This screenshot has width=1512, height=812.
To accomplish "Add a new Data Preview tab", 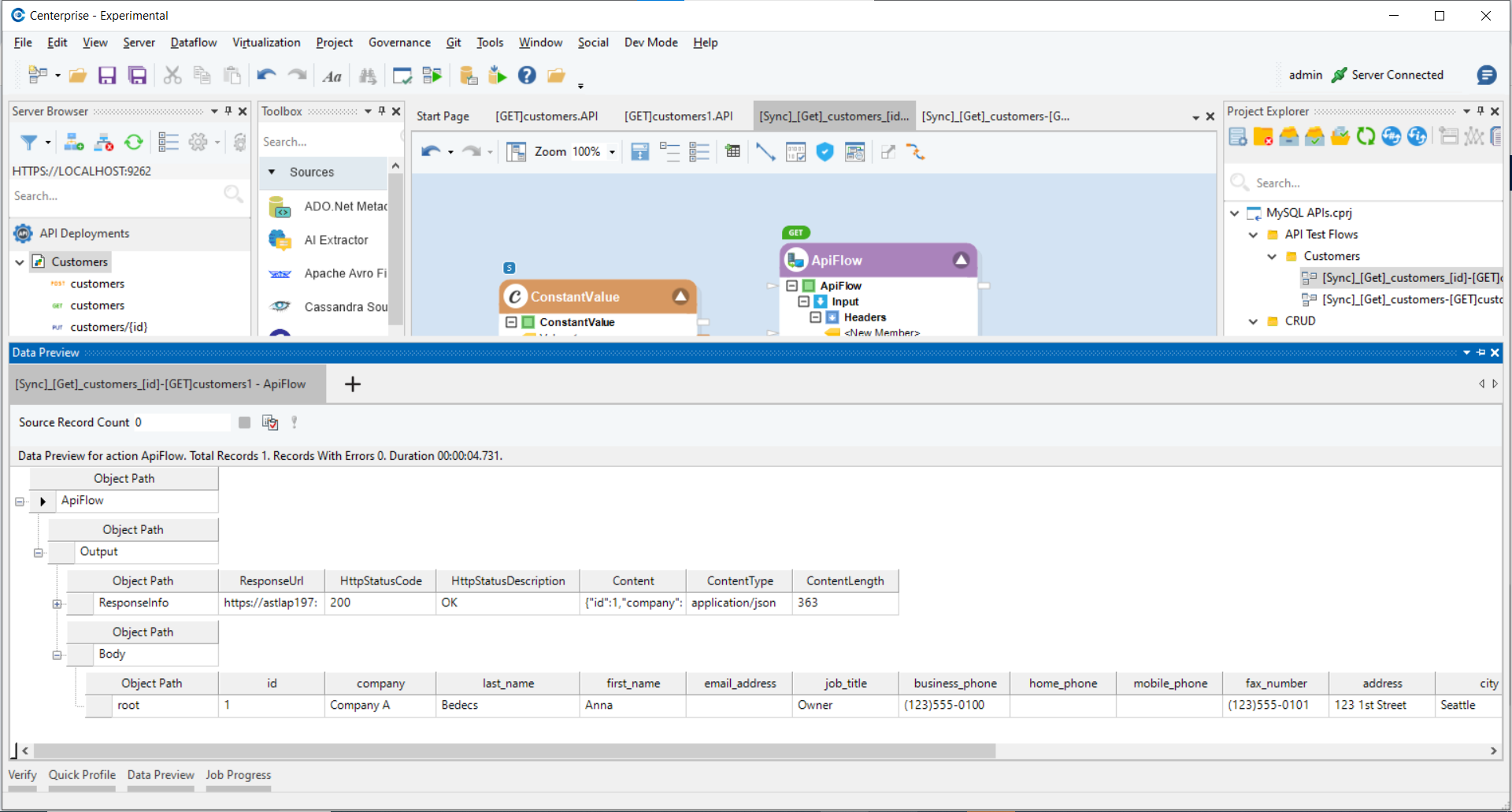I will [x=353, y=384].
